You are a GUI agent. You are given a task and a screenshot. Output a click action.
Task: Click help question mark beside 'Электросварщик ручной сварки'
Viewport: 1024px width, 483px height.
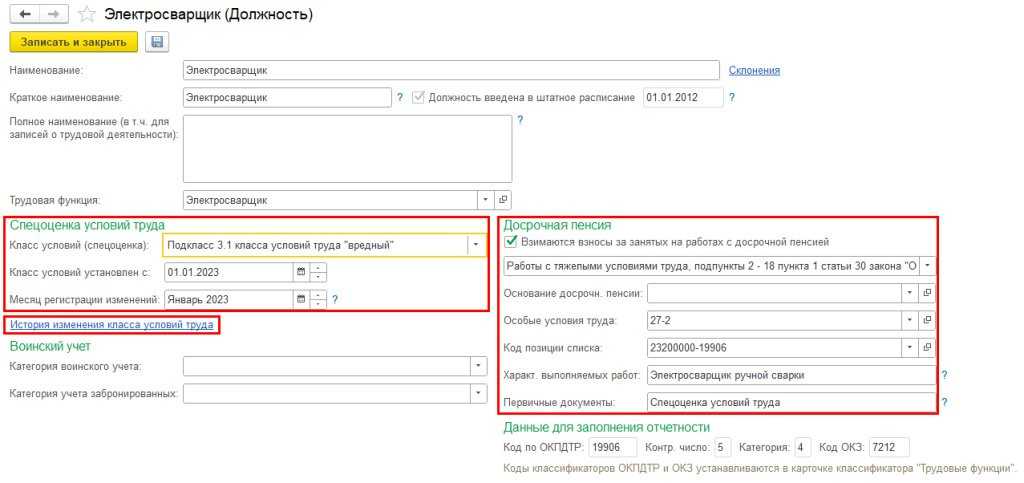944,375
